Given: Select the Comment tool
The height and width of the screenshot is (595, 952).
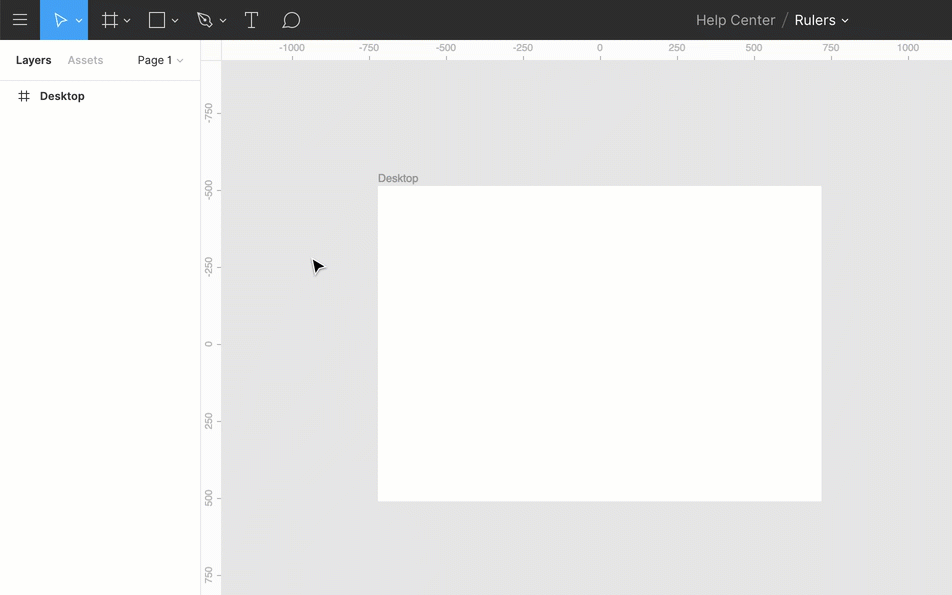Looking at the screenshot, I should click(291, 20).
